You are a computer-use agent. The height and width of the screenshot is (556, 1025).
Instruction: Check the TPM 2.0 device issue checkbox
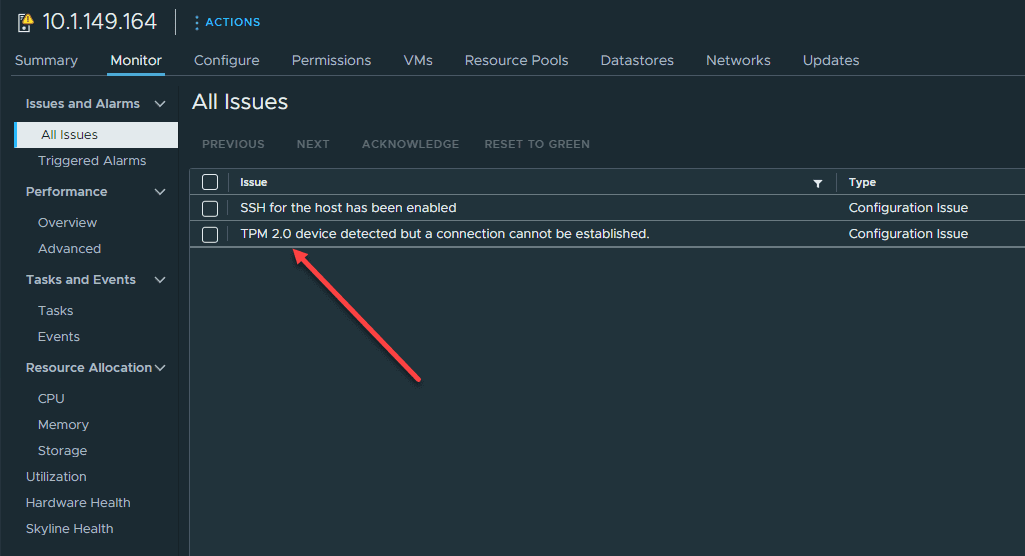[210, 234]
